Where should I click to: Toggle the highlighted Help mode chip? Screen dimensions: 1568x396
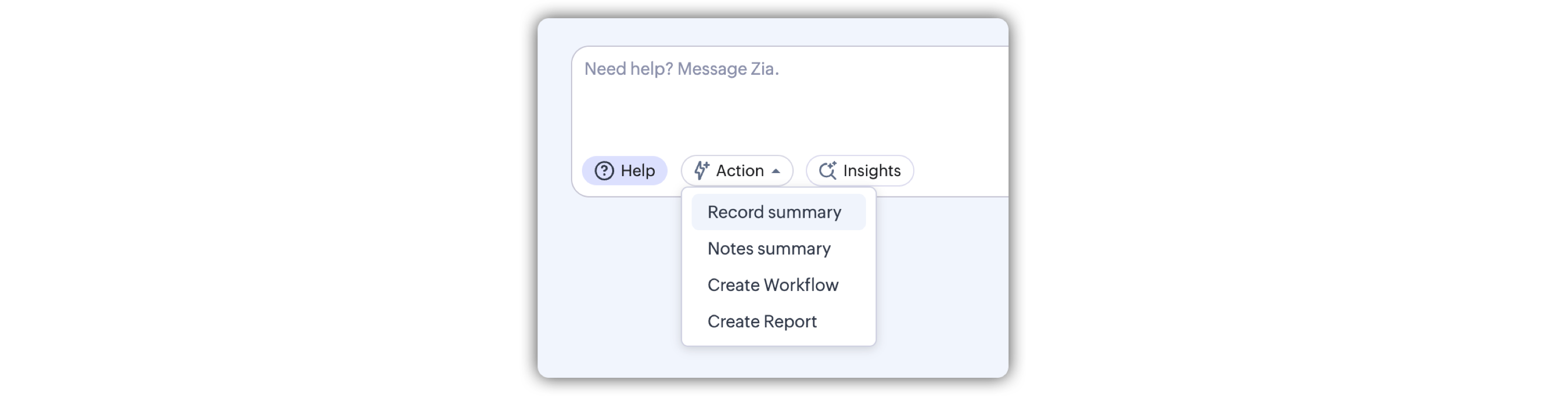point(625,170)
